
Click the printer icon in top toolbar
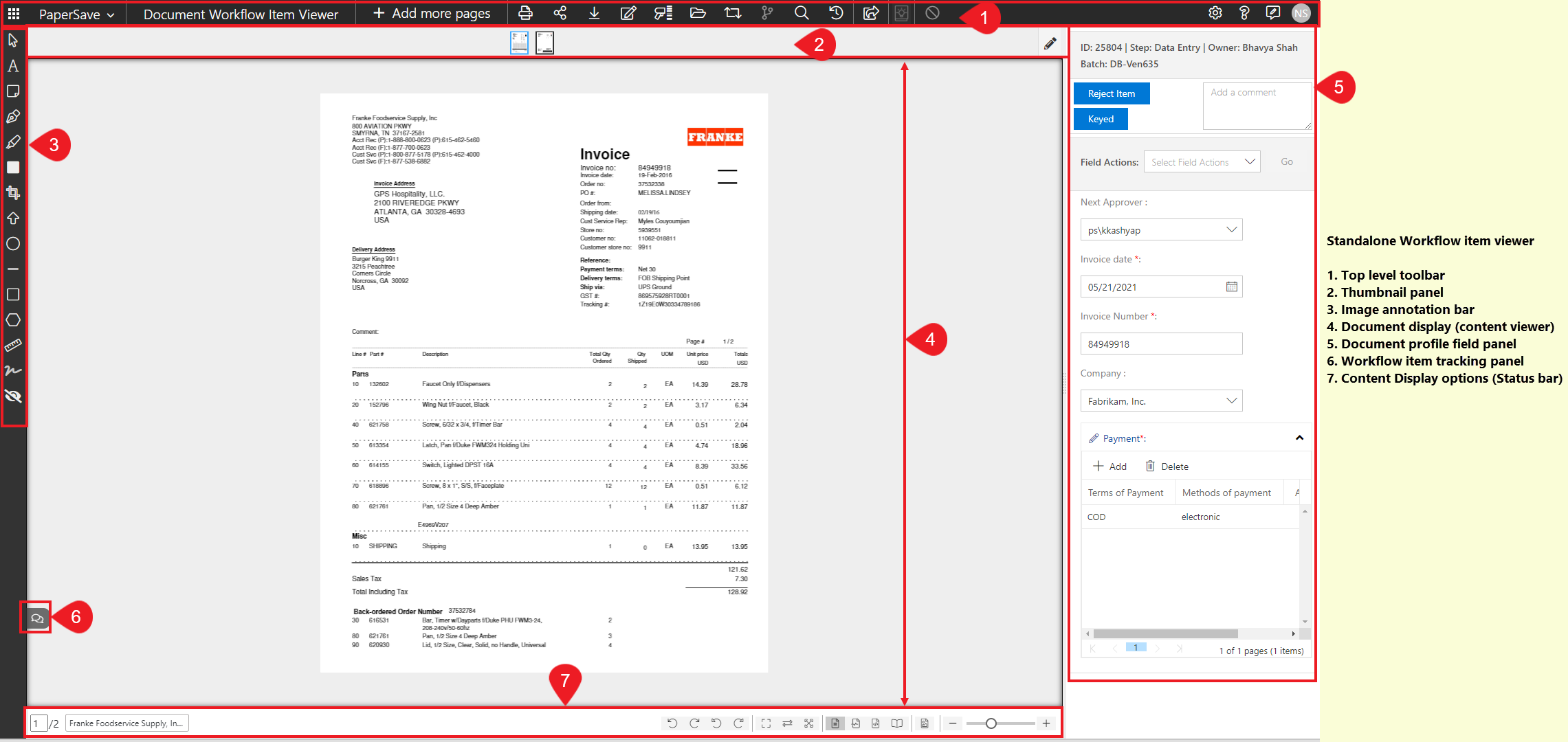tap(525, 13)
